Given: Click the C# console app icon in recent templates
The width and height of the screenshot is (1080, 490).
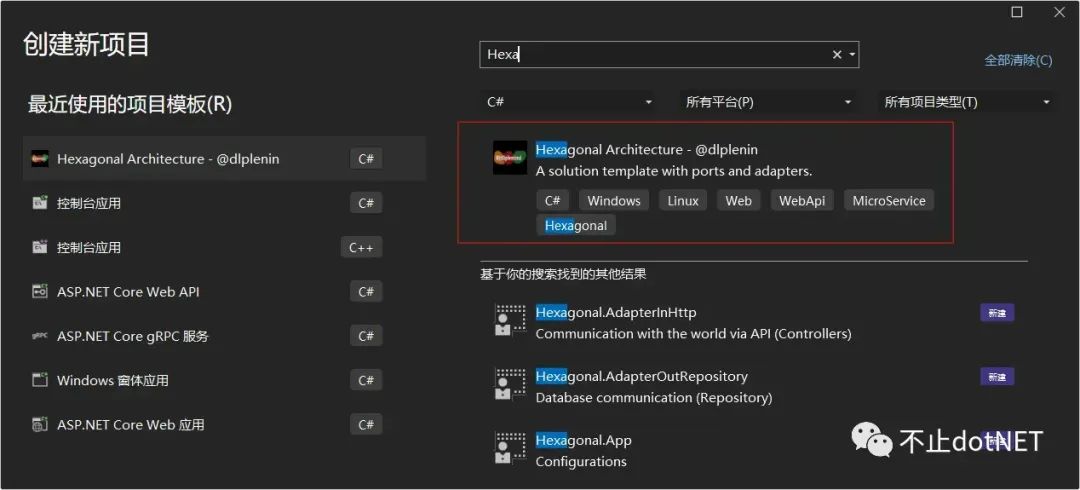Looking at the screenshot, I should 40,203.
